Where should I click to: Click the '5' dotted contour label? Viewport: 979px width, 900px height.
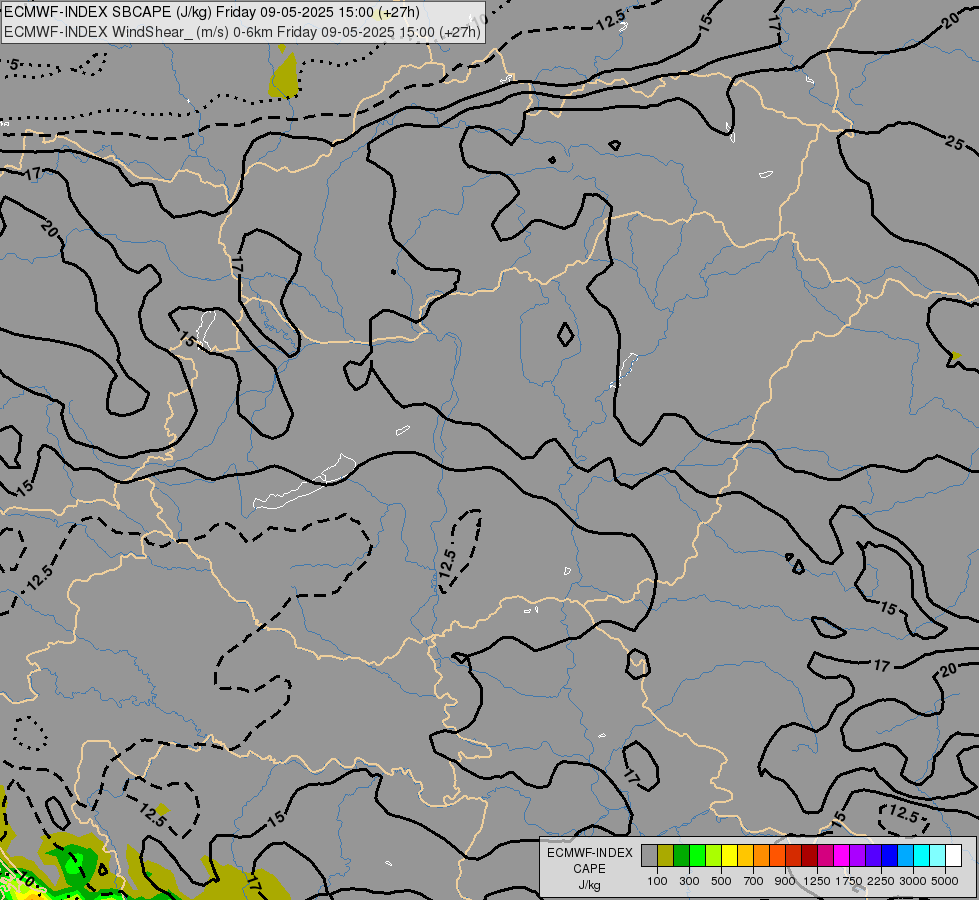click(x=14, y=65)
